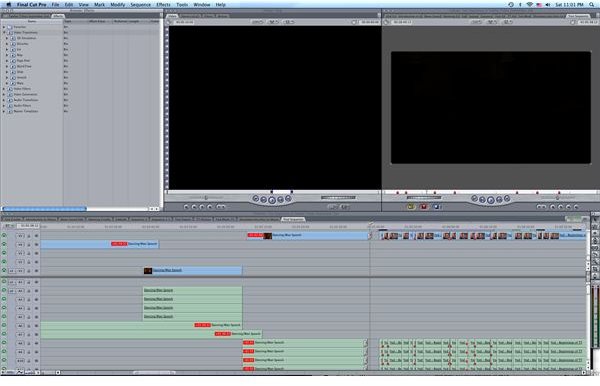Select the Dancing Man Speech clip on V1

[193, 270]
